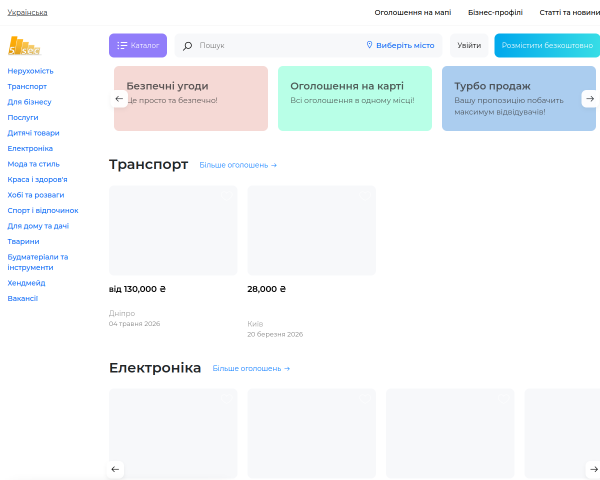Click the від 130,000 ₴ price text
The image size is (600, 480).
(x=137, y=289)
